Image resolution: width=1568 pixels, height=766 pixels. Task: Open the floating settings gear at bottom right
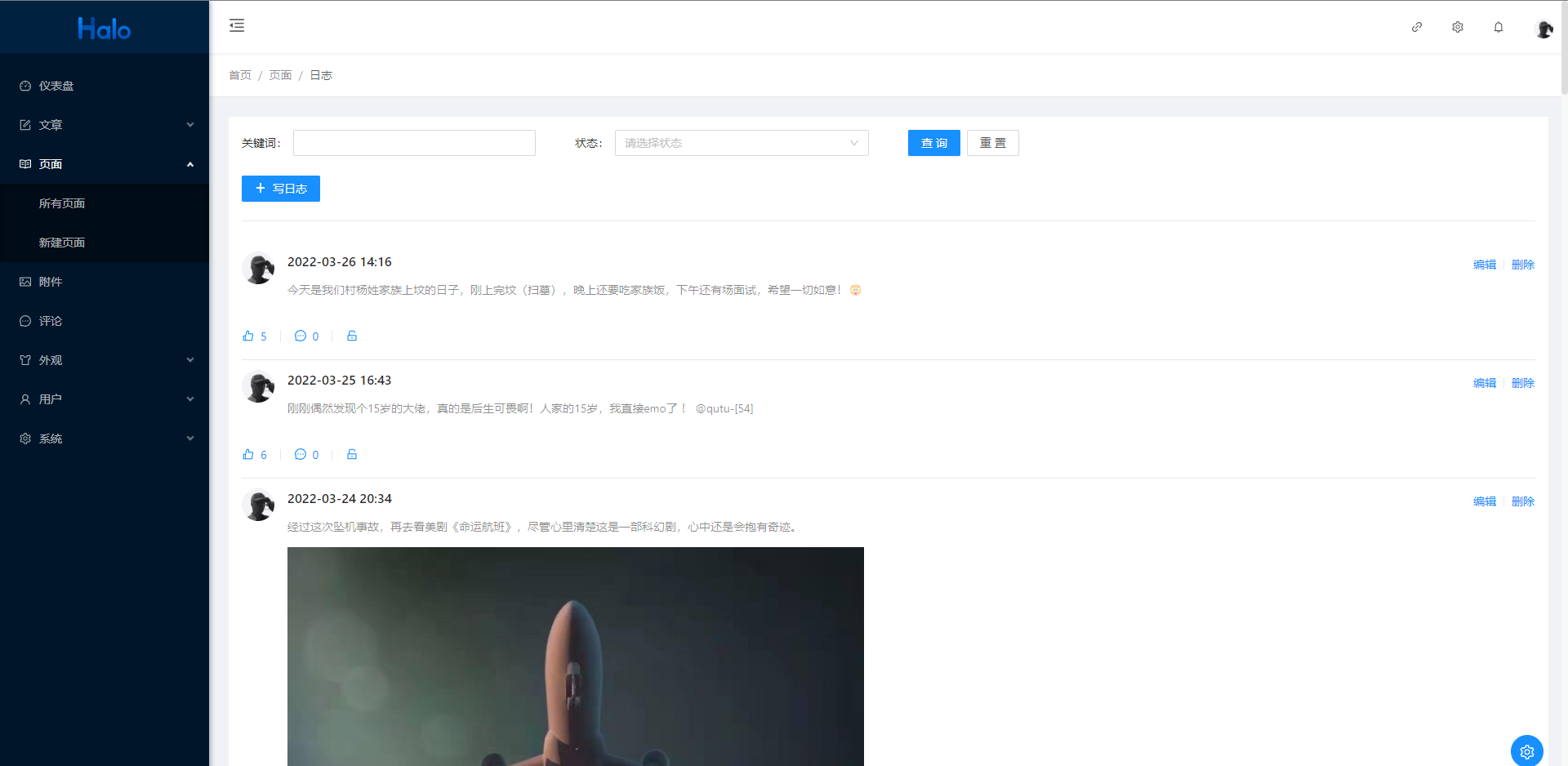coord(1526,750)
